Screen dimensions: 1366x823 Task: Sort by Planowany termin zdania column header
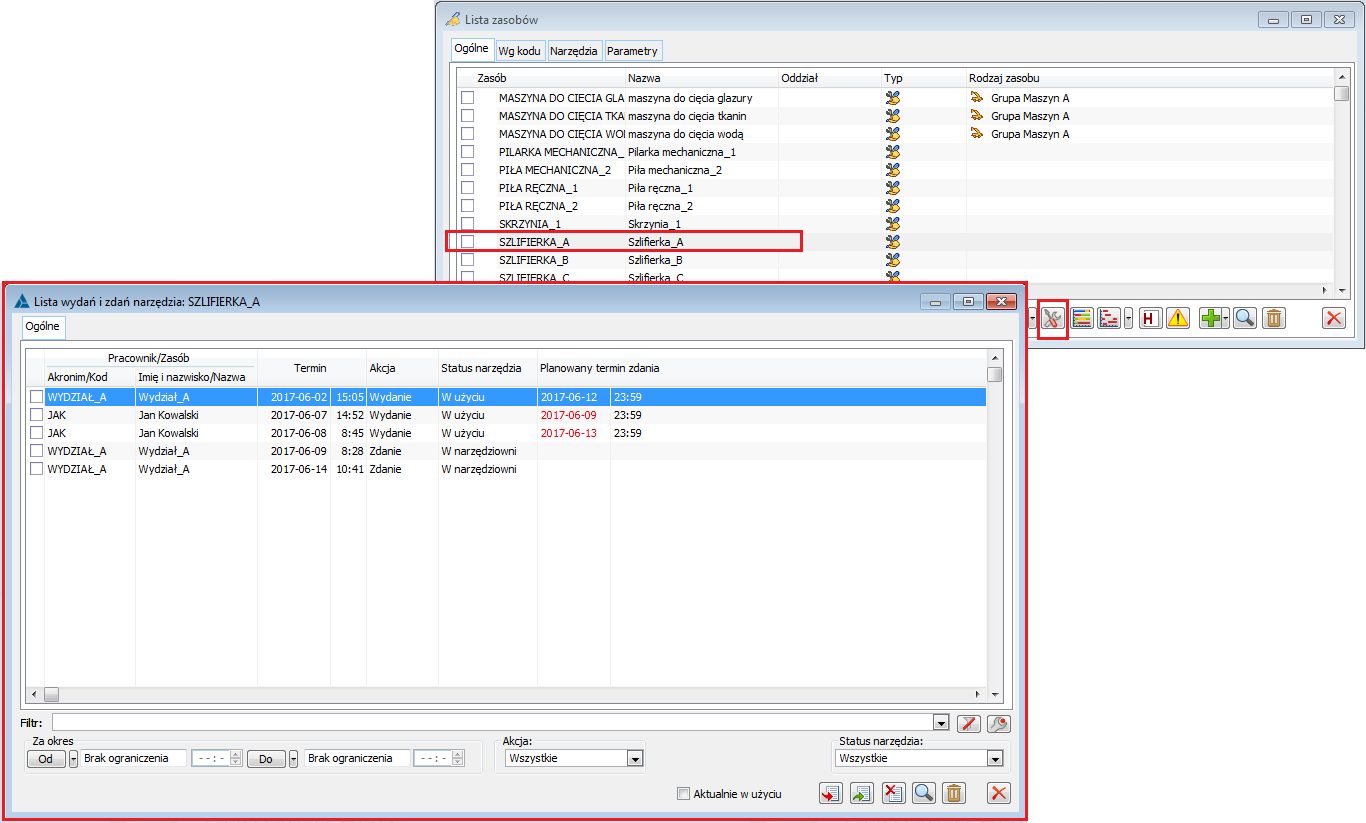coord(599,368)
